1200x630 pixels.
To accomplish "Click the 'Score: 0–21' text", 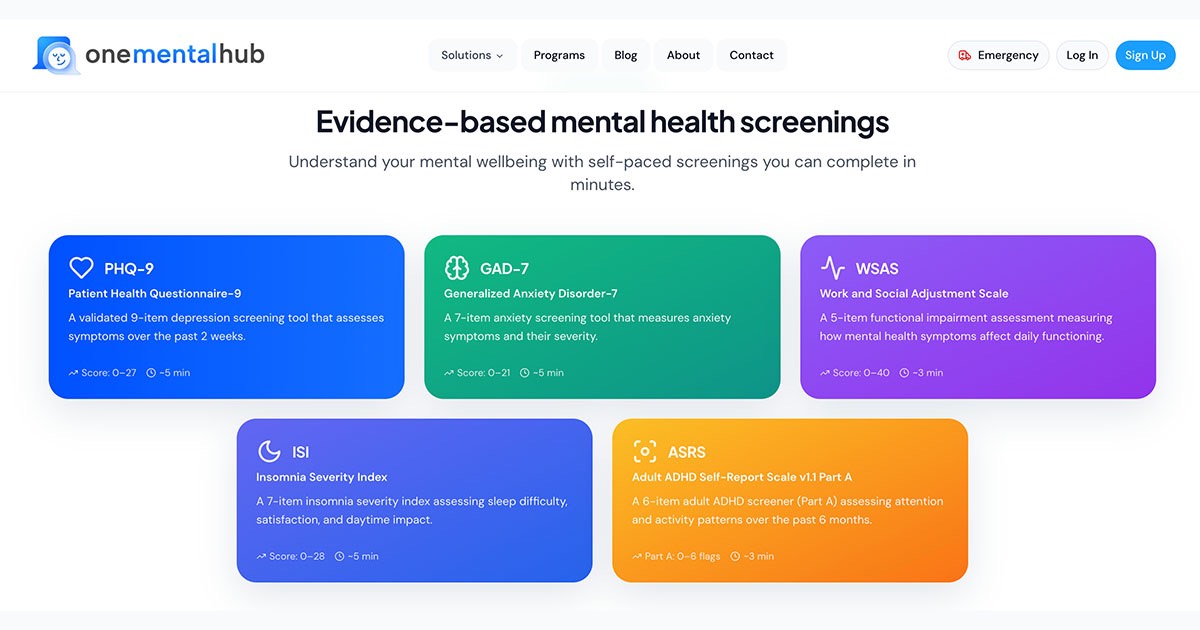I will point(484,373).
